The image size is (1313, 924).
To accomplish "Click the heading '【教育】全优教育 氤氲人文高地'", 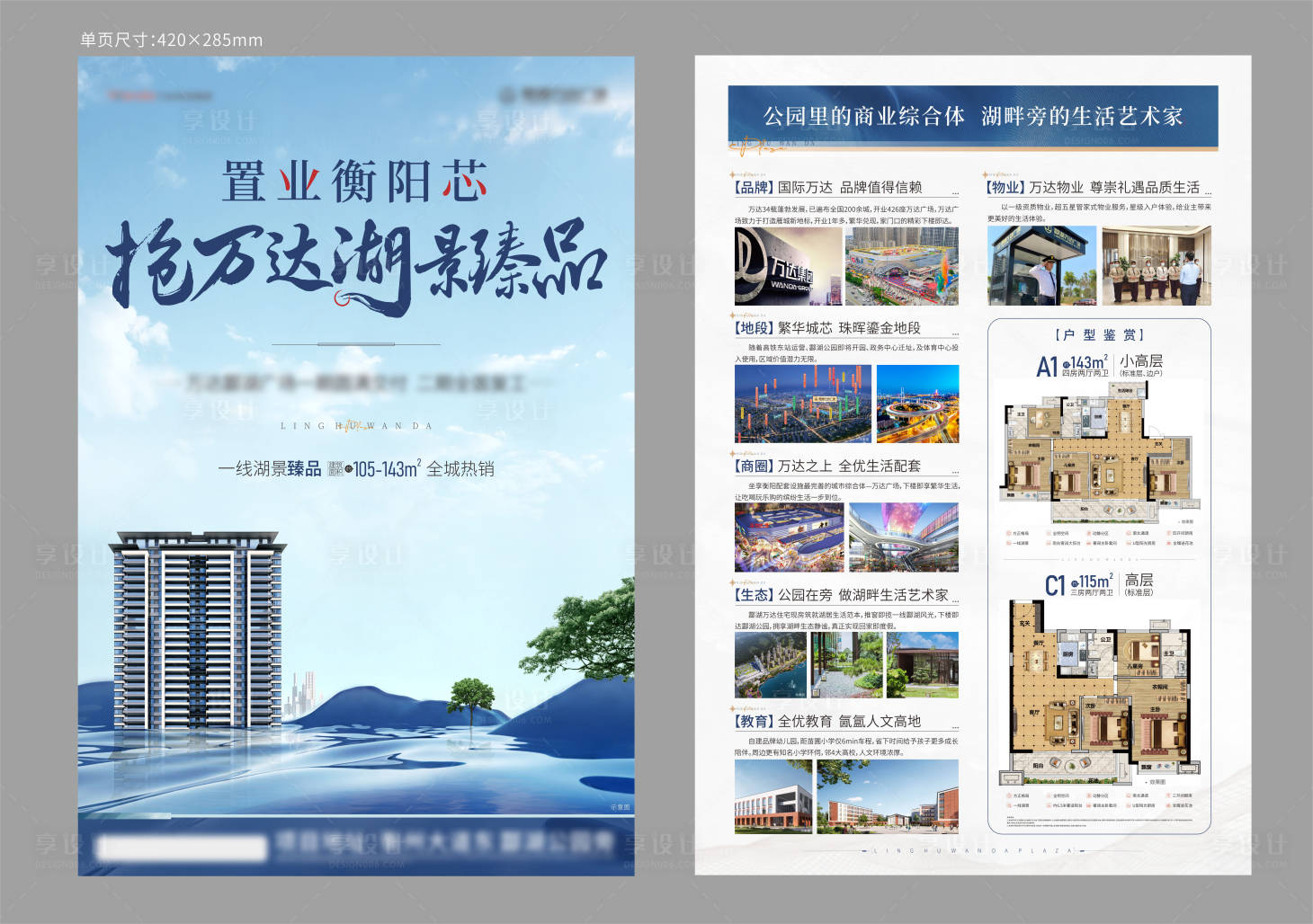I will pos(826,721).
